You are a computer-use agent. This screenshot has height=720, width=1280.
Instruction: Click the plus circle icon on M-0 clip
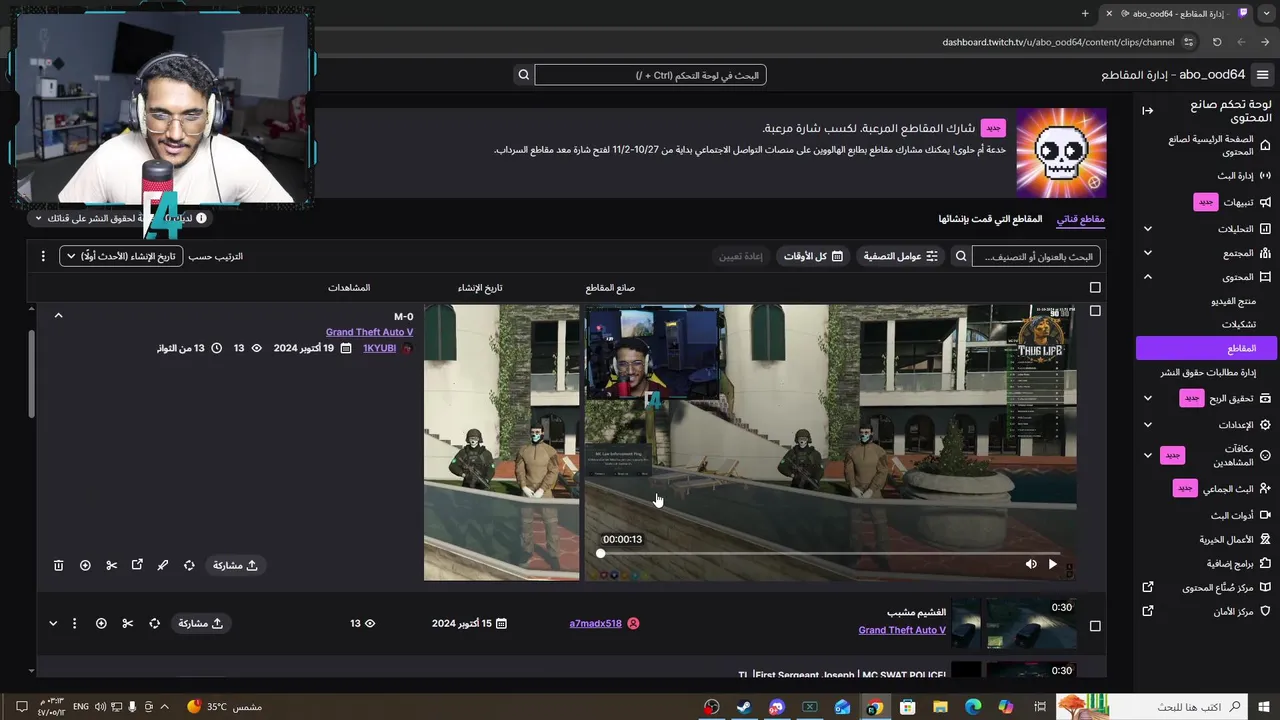pyautogui.click(x=85, y=565)
